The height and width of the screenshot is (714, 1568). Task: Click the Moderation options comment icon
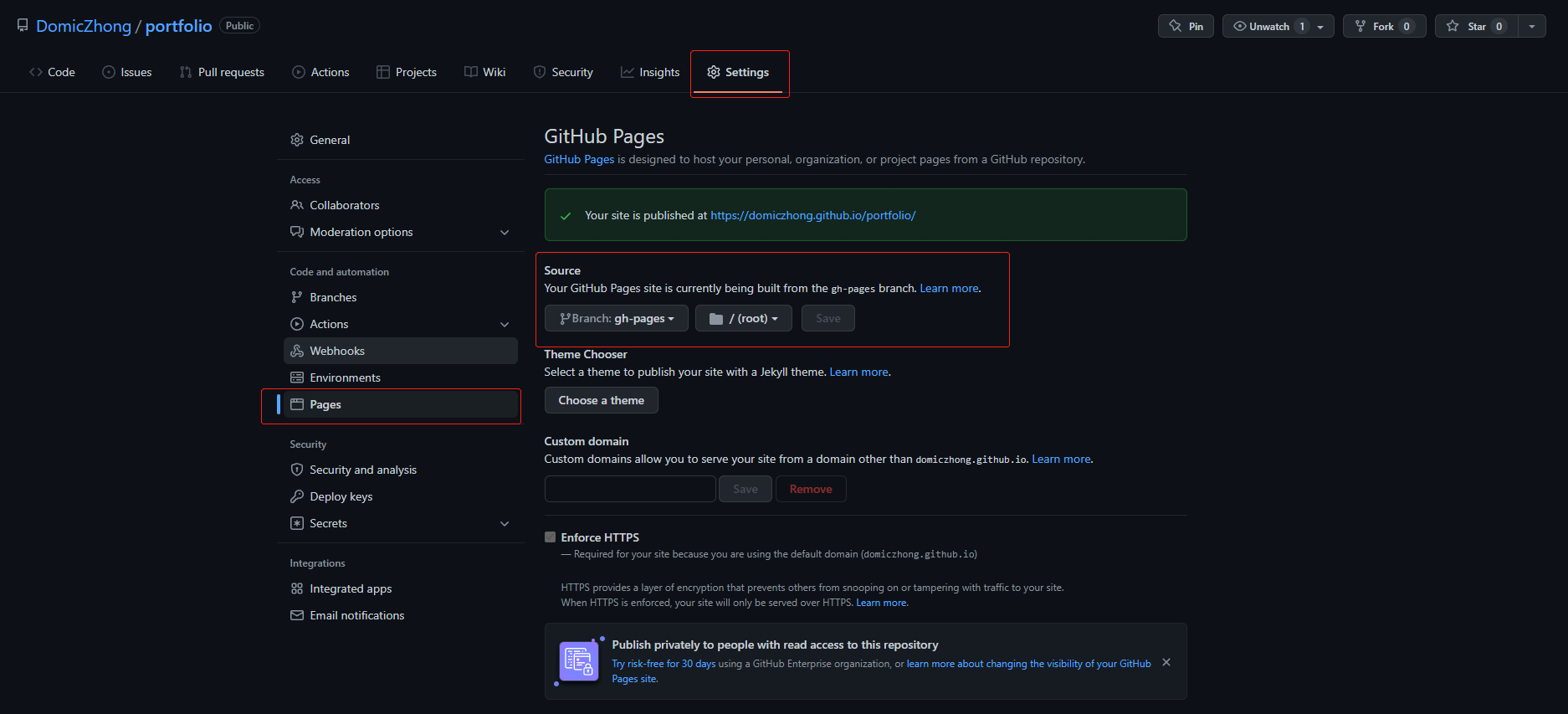pyautogui.click(x=297, y=232)
